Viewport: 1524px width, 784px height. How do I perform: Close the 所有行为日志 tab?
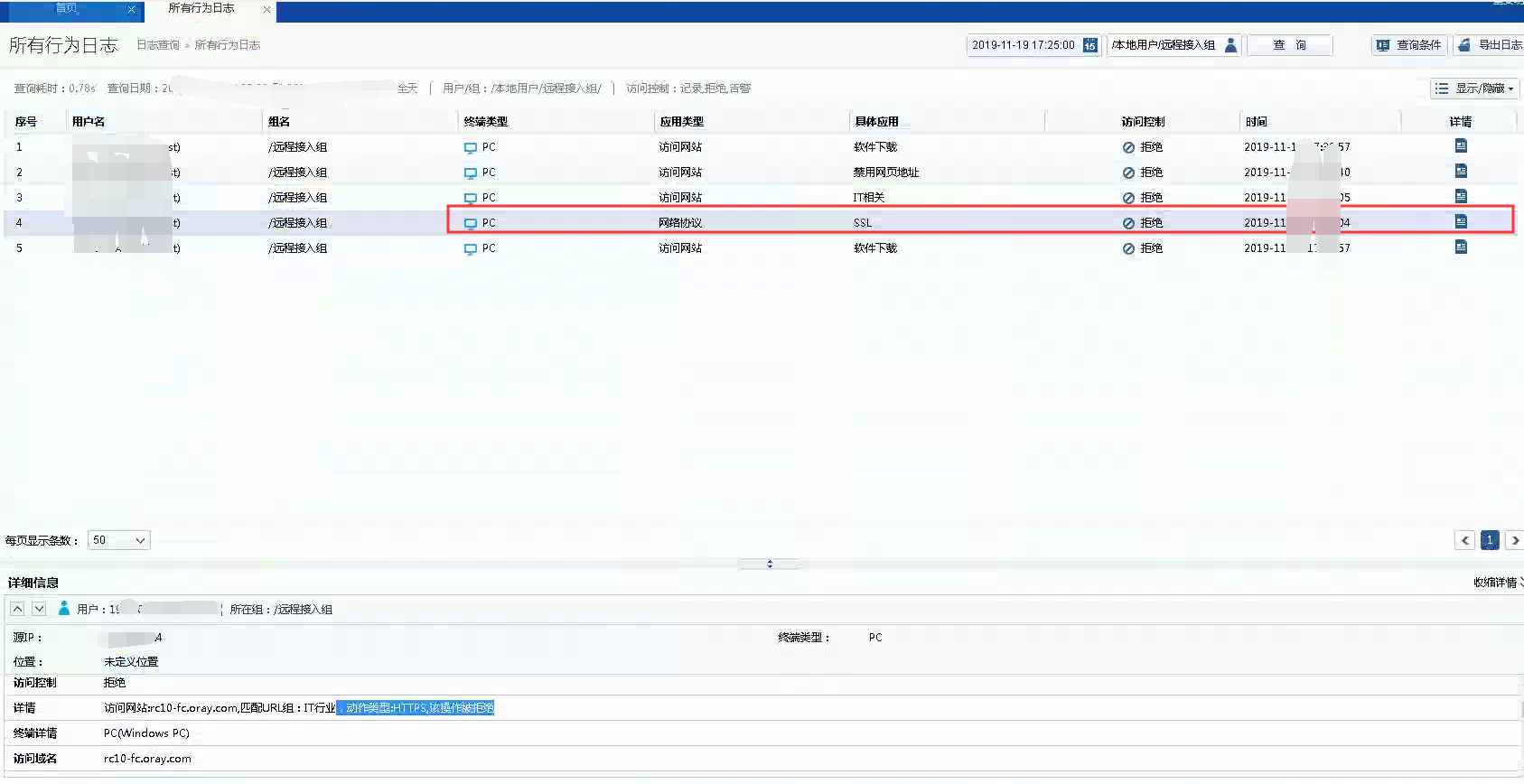[266, 9]
